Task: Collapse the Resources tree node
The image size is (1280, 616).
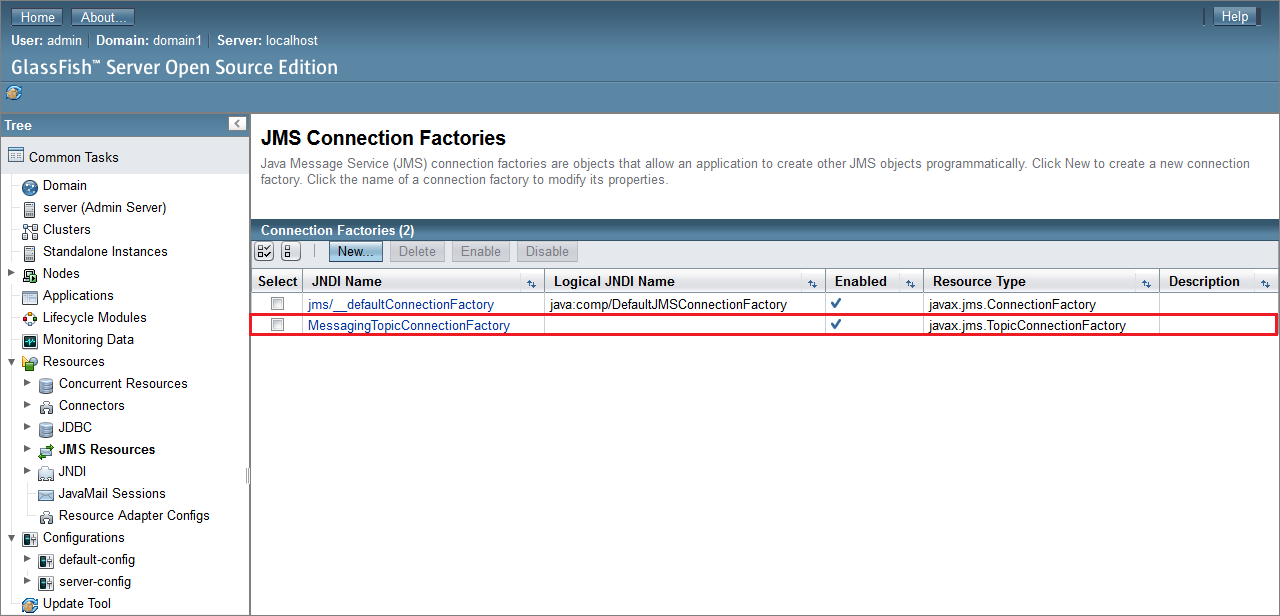Action: 11,361
